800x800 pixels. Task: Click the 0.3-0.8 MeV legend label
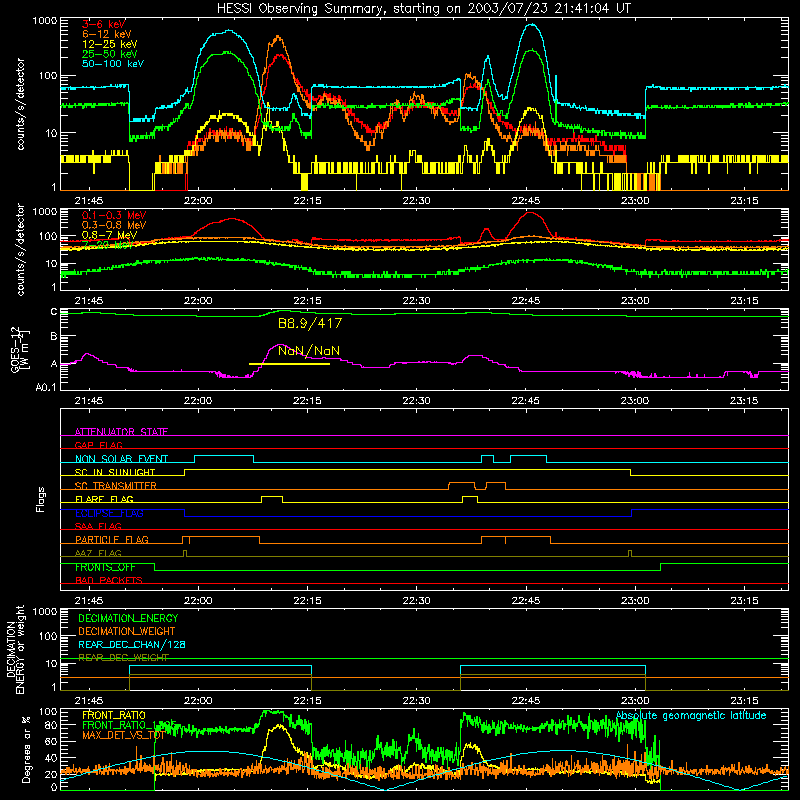click(114, 225)
